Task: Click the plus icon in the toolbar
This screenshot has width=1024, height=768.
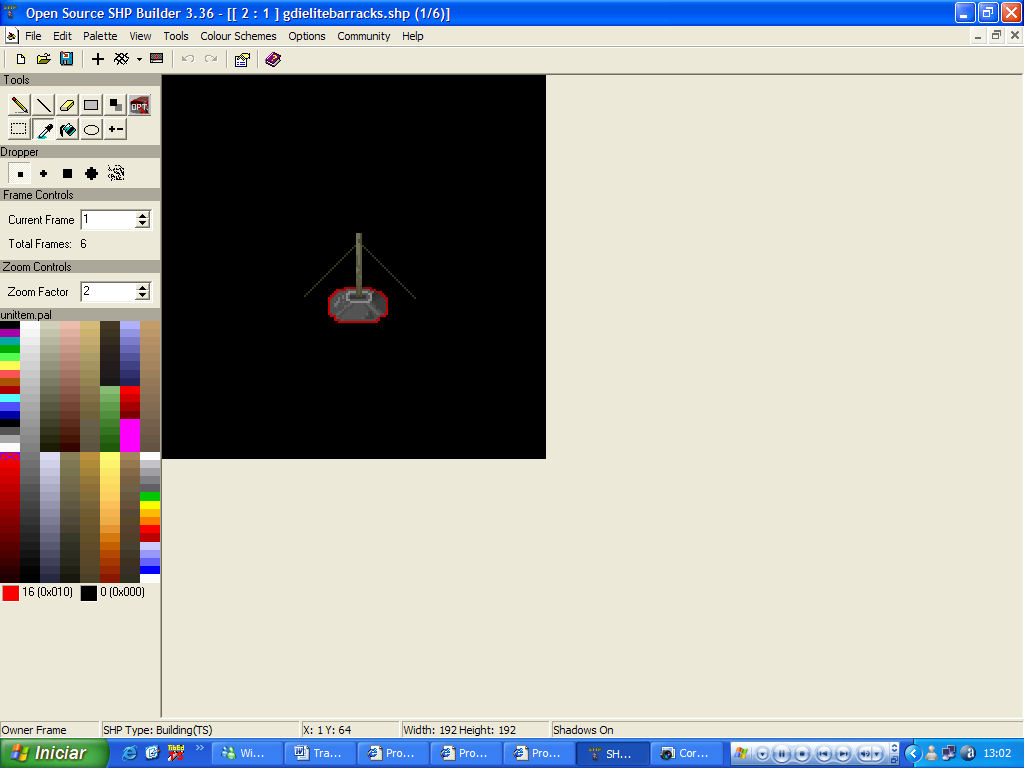Action: pos(97,59)
